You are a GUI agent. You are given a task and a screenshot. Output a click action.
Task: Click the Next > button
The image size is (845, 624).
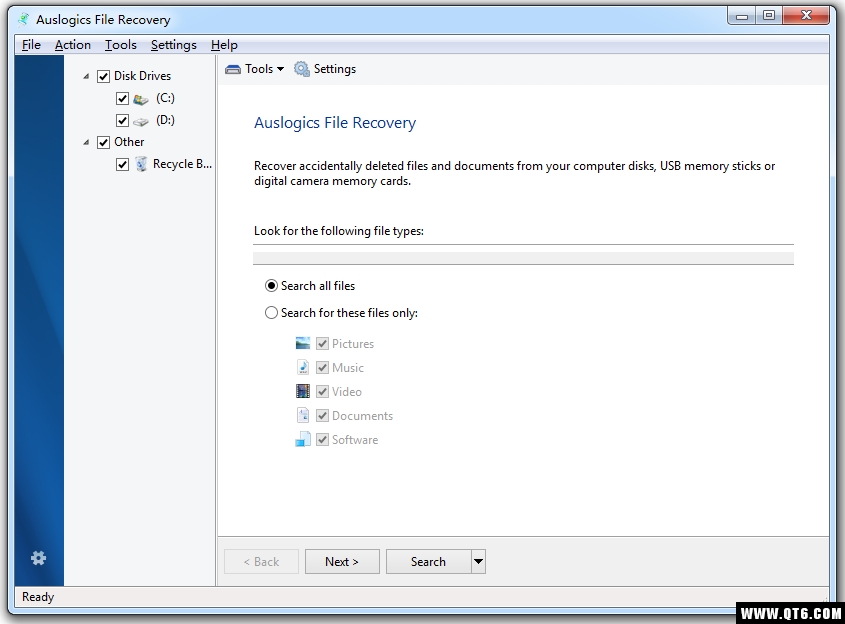342,561
